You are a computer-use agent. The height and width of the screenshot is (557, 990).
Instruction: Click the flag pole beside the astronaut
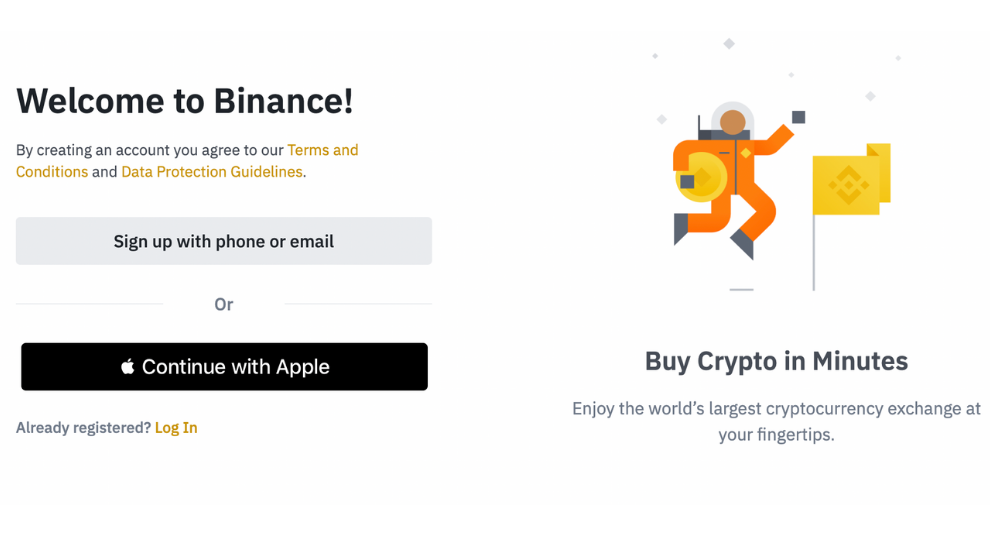coord(814,250)
